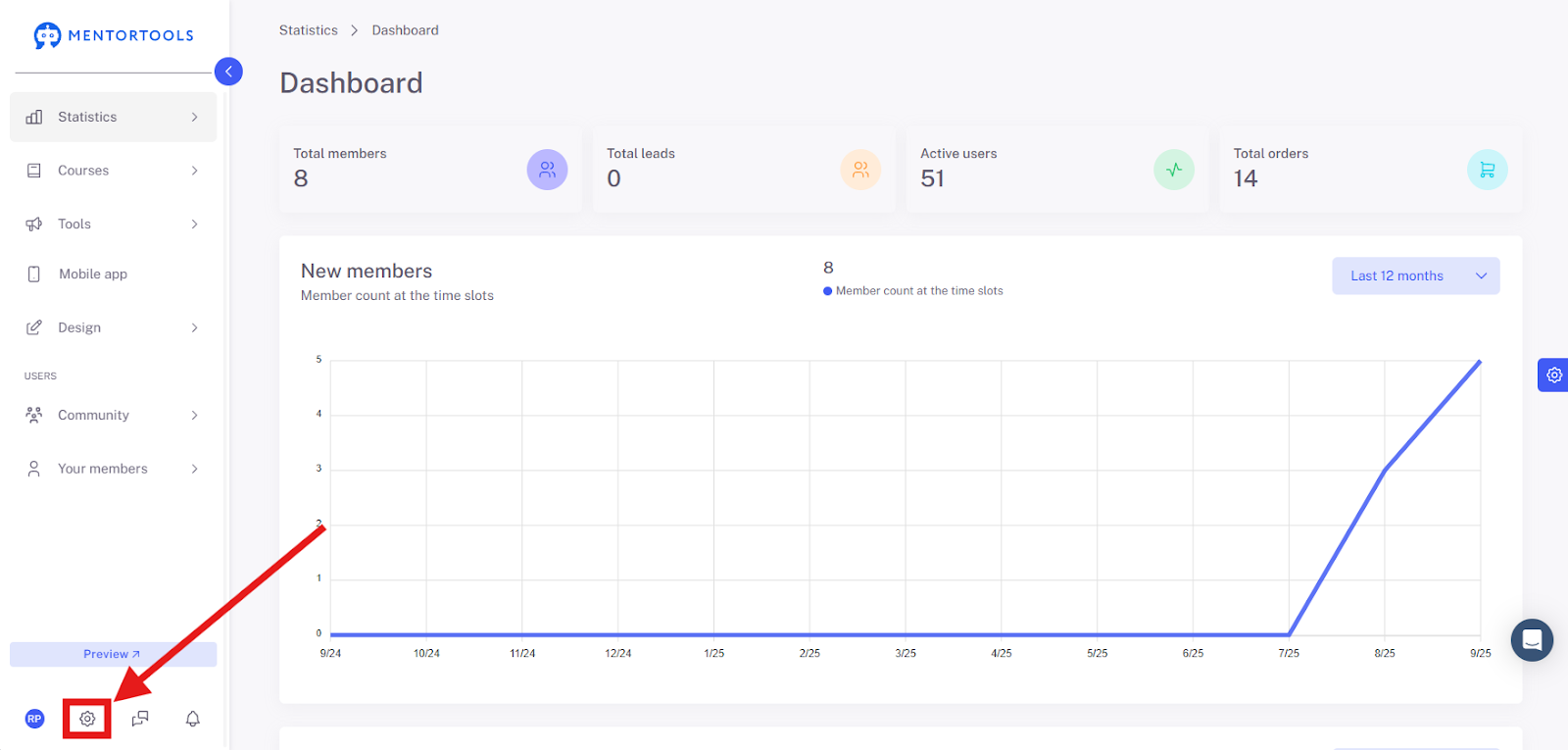Viewport: 1568px width, 750px height.
Task: Expand the Tools menu chevron
Action: [x=194, y=225]
